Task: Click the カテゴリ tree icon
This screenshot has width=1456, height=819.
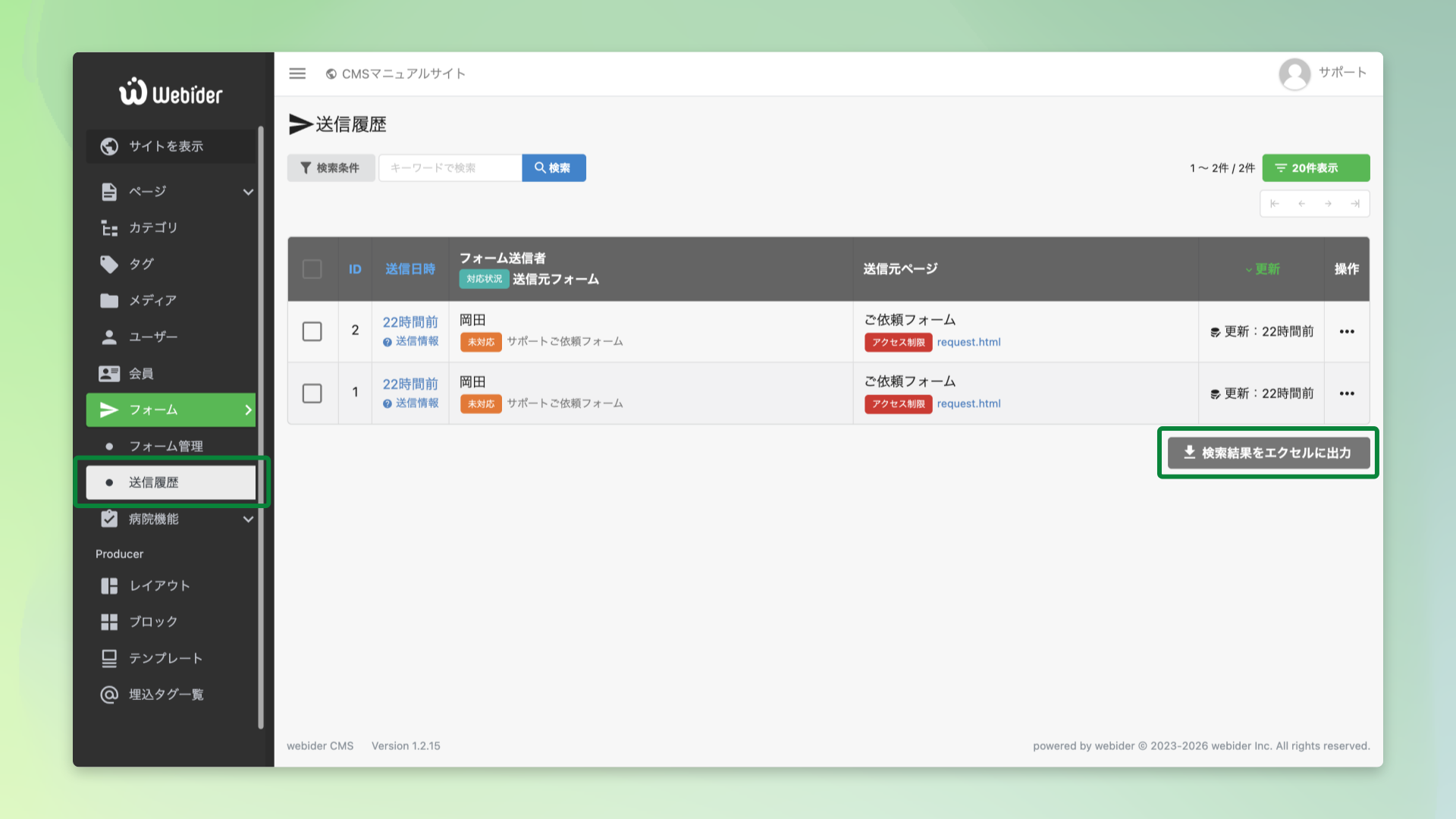Action: (109, 227)
